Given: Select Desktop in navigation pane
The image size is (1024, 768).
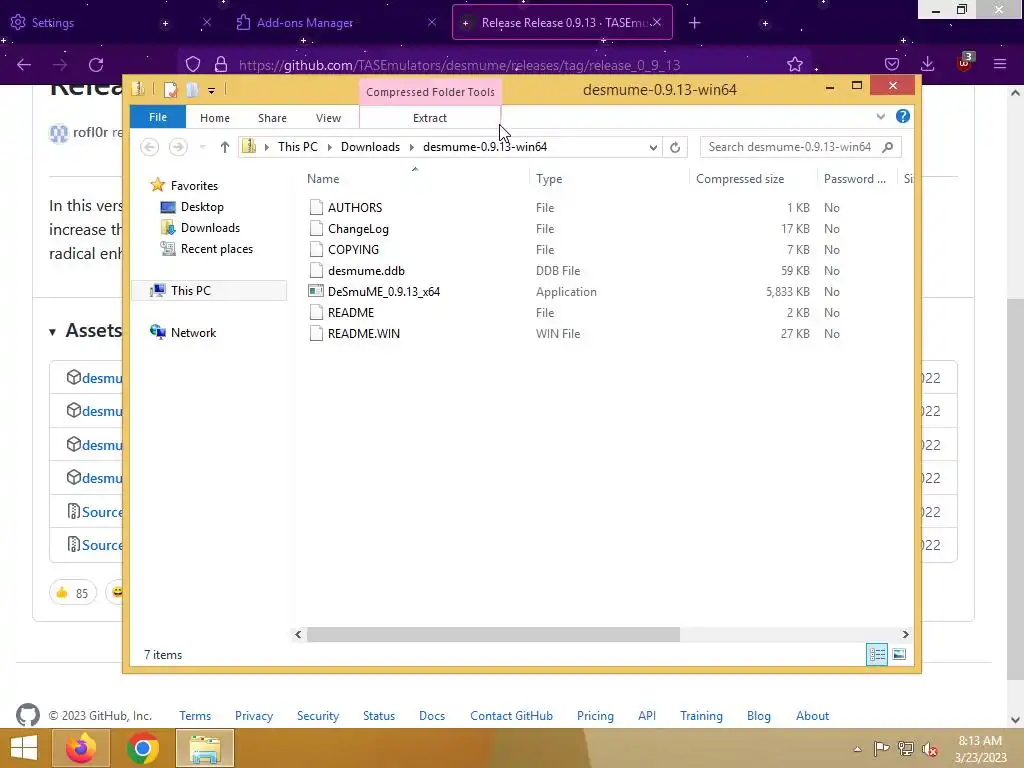Looking at the screenshot, I should 202,206.
